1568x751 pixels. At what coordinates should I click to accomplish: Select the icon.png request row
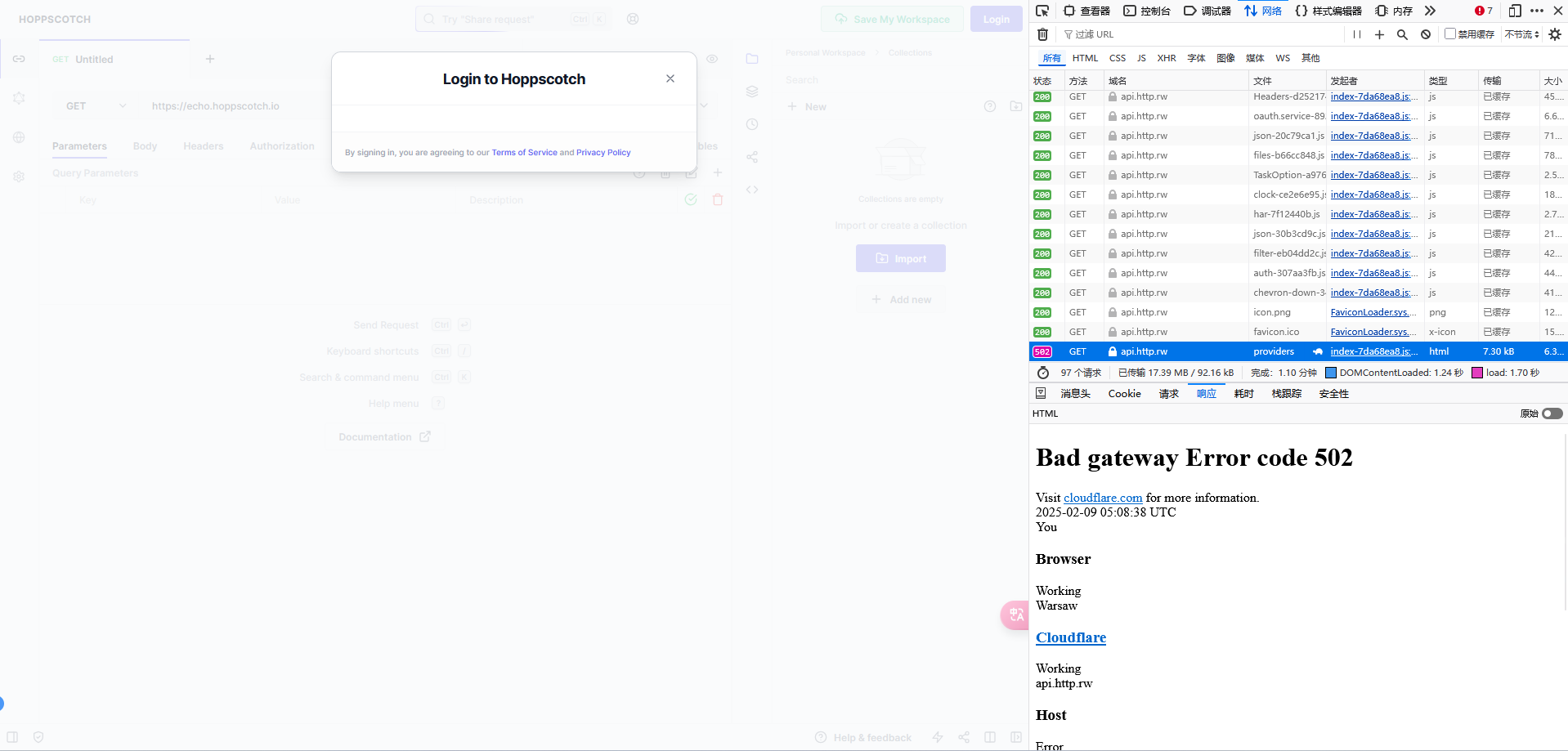tap(1298, 312)
